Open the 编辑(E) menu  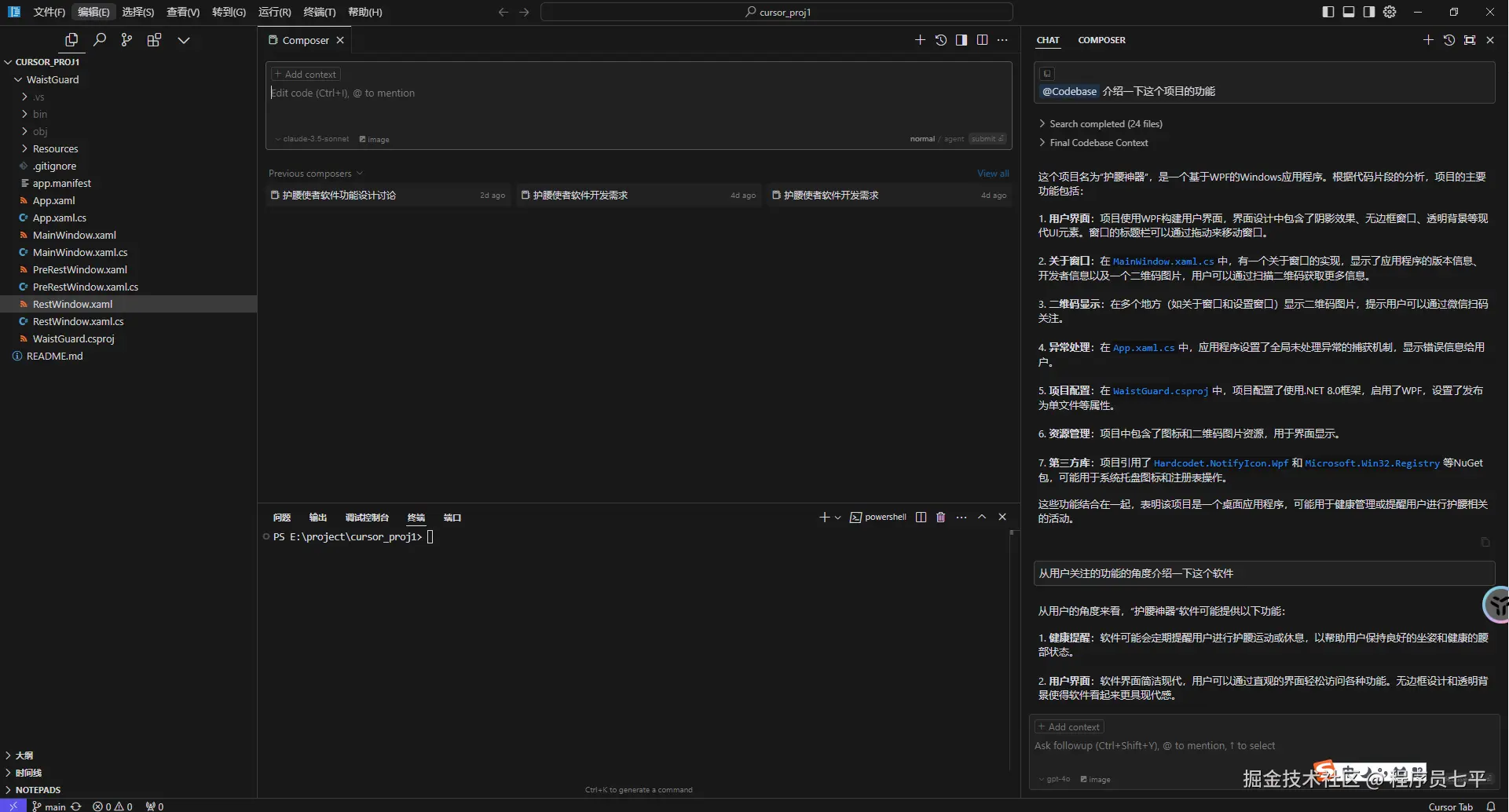coord(93,12)
